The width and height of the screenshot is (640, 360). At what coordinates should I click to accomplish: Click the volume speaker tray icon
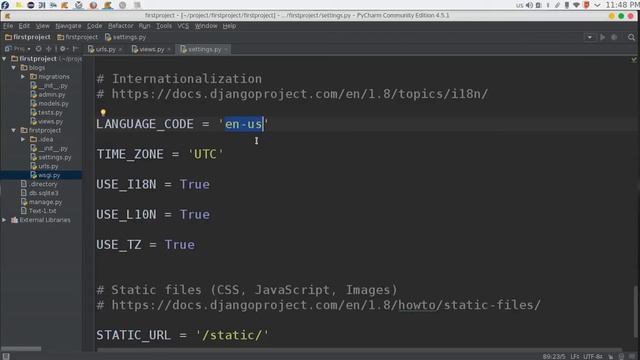(529, 5)
